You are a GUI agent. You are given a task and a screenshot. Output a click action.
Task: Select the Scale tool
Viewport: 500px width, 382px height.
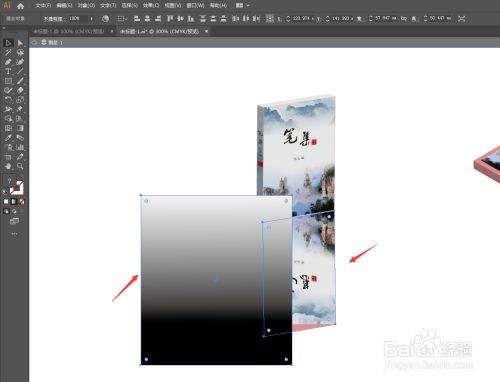pyautogui.click(x=20, y=99)
